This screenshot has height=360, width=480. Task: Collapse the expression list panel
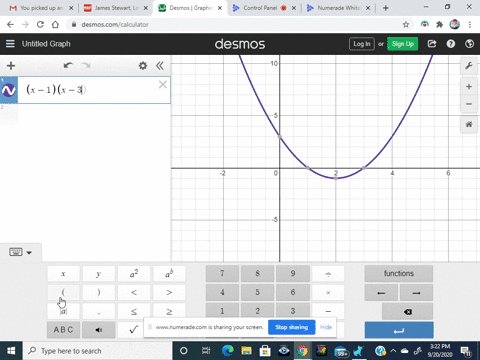(160, 66)
